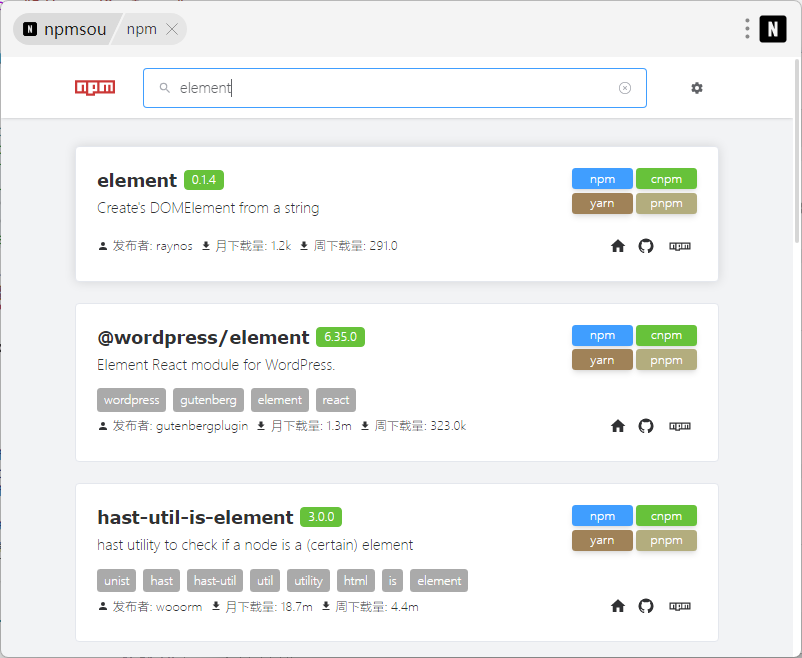Select the npm tab label
The height and width of the screenshot is (658, 802).
click(142, 29)
